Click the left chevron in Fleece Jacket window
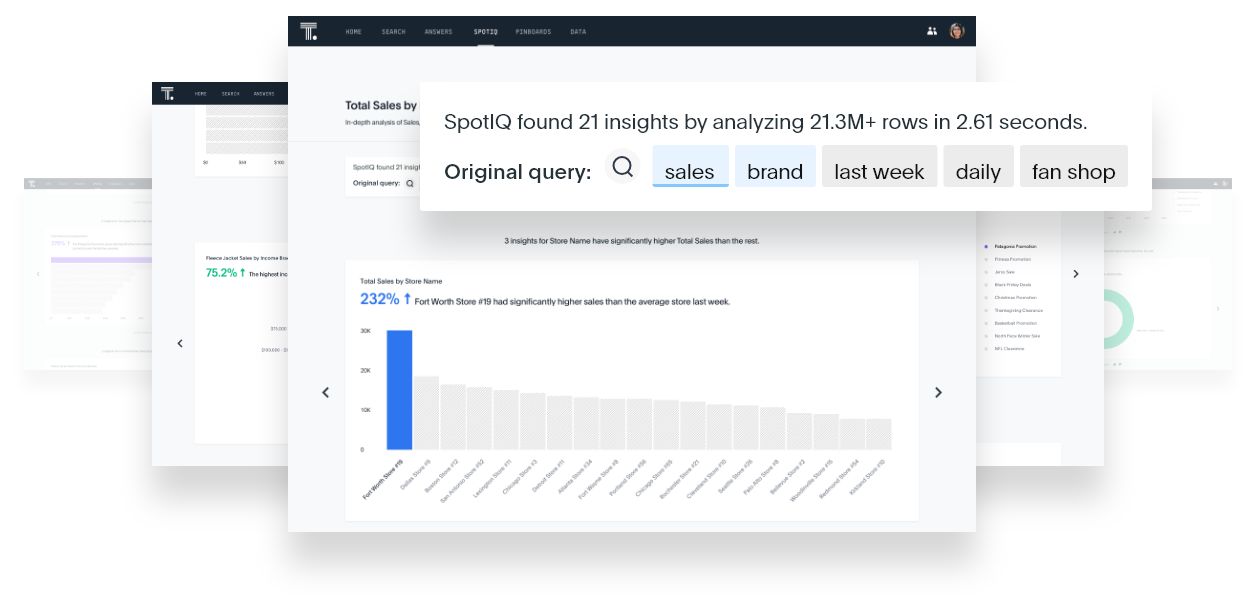The image size is (1256, 612). click(180, 343)
